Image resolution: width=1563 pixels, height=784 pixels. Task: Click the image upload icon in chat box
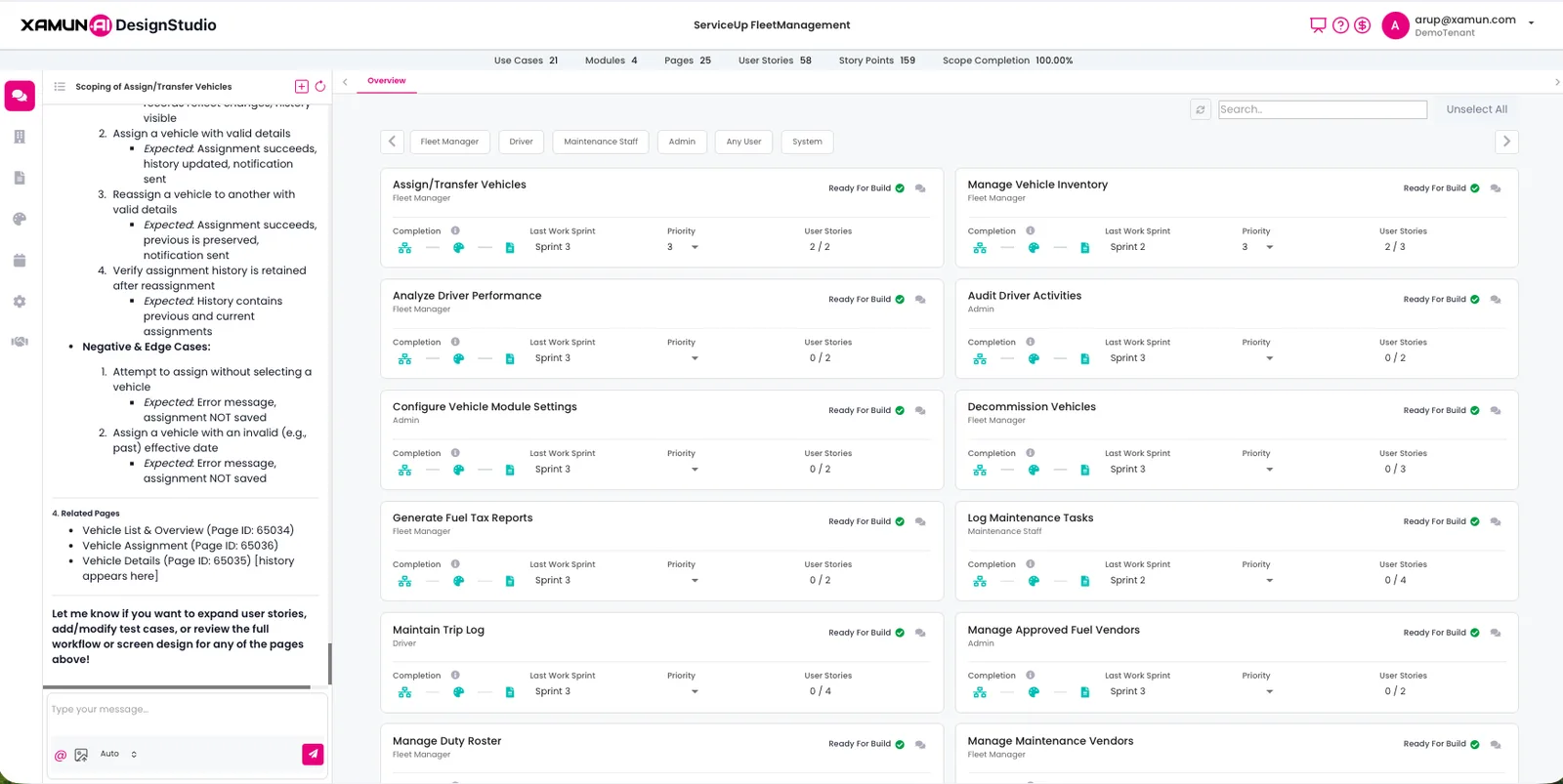coord(81,755)
